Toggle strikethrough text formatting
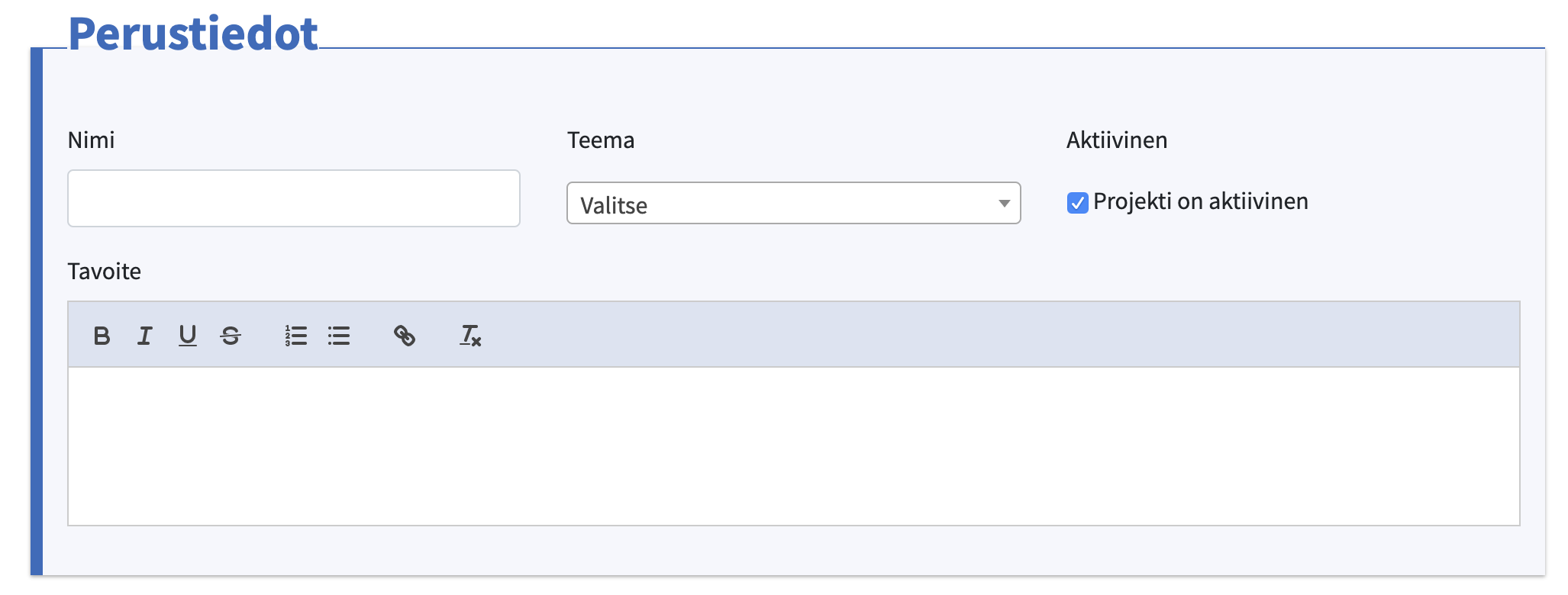 tap(231, 336)
